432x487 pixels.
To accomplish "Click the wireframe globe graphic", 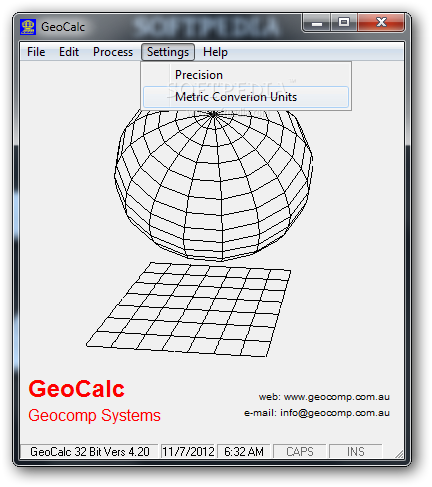I will coord(214,185).
